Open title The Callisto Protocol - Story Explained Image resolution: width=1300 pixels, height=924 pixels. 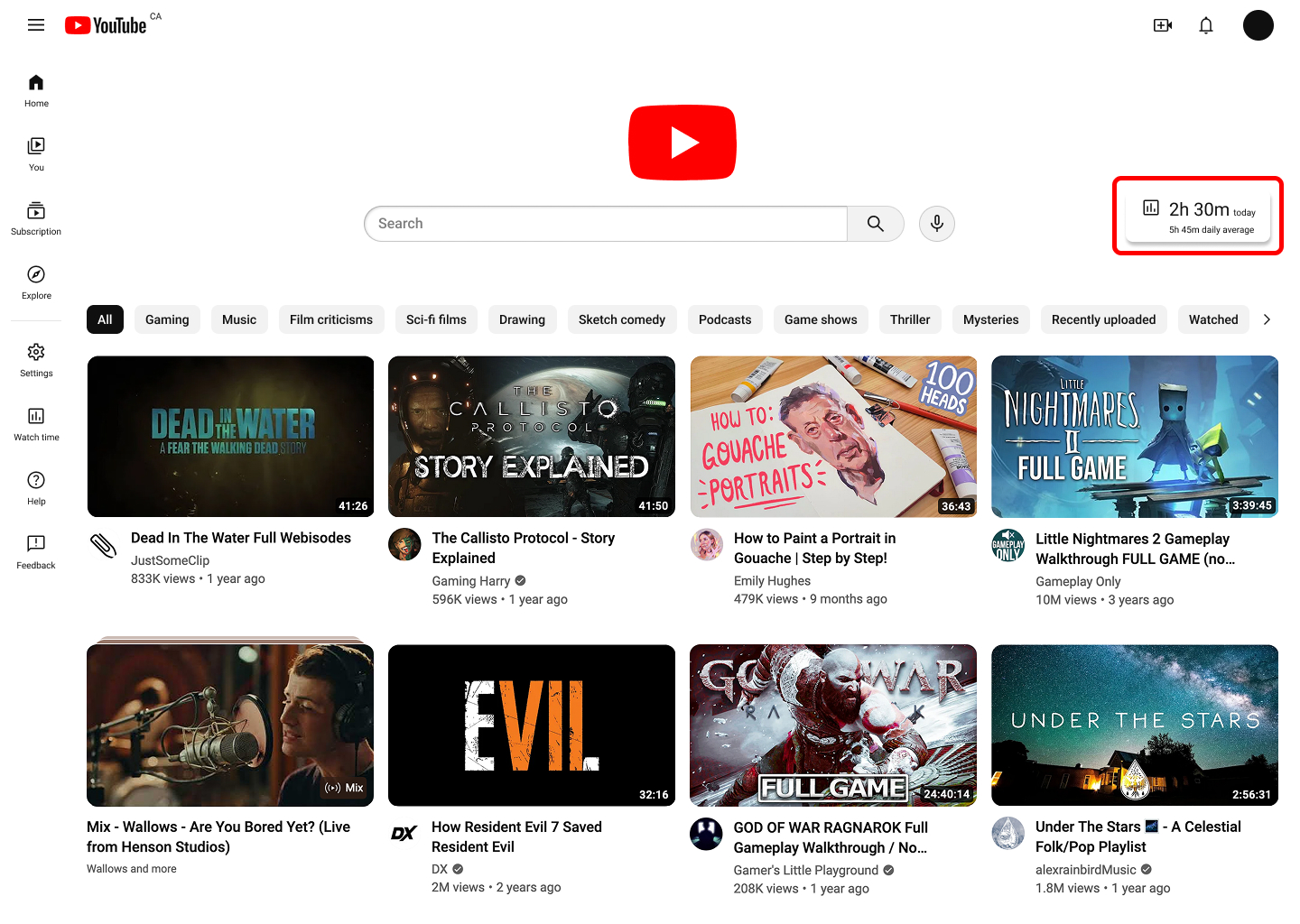(x=524, y=548)
